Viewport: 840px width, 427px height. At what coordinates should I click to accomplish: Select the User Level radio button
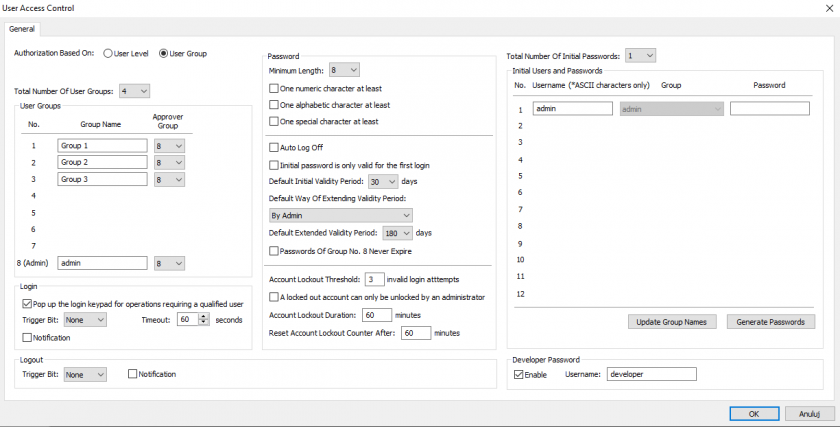[x=109, y=53]
